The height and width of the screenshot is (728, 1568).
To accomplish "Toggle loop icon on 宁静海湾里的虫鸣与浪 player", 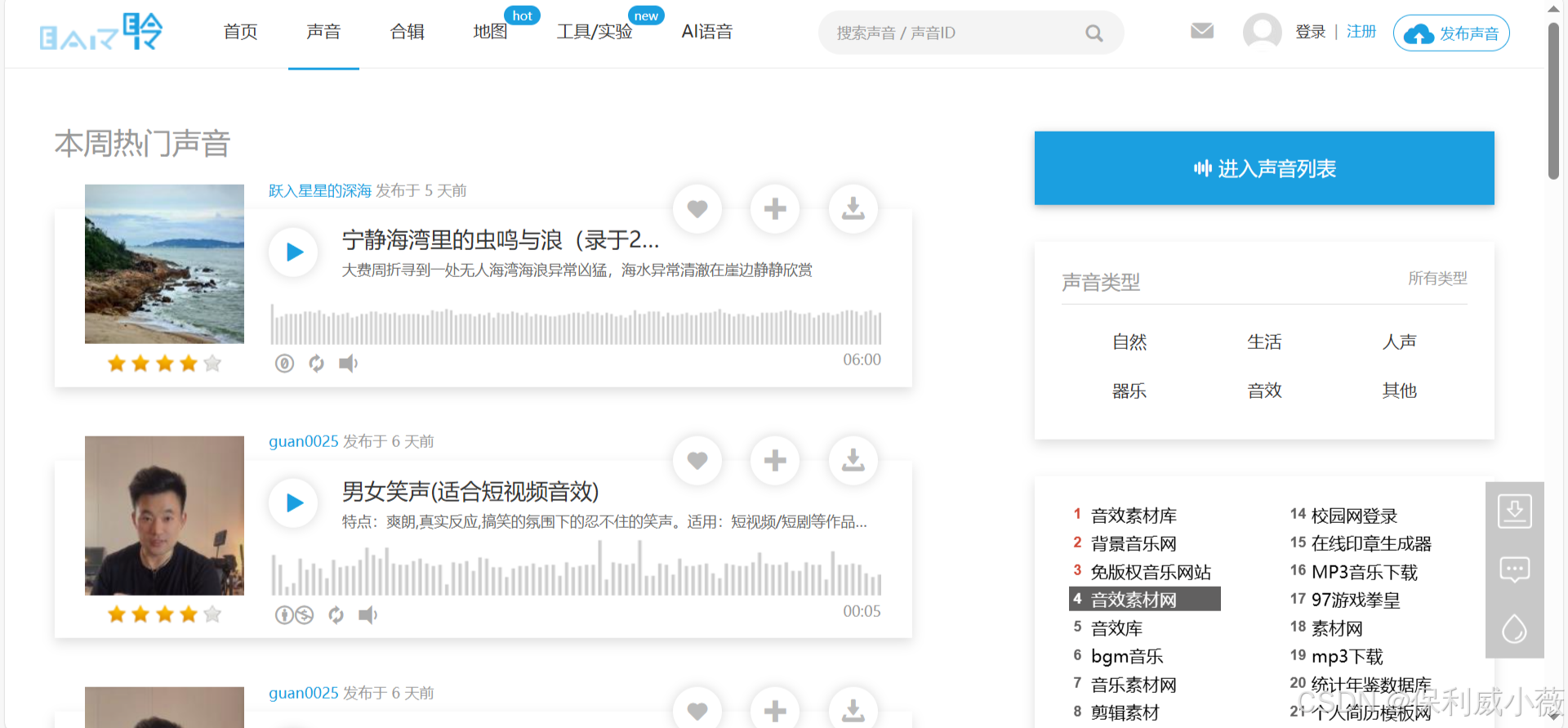I will (x=317, y=364).
